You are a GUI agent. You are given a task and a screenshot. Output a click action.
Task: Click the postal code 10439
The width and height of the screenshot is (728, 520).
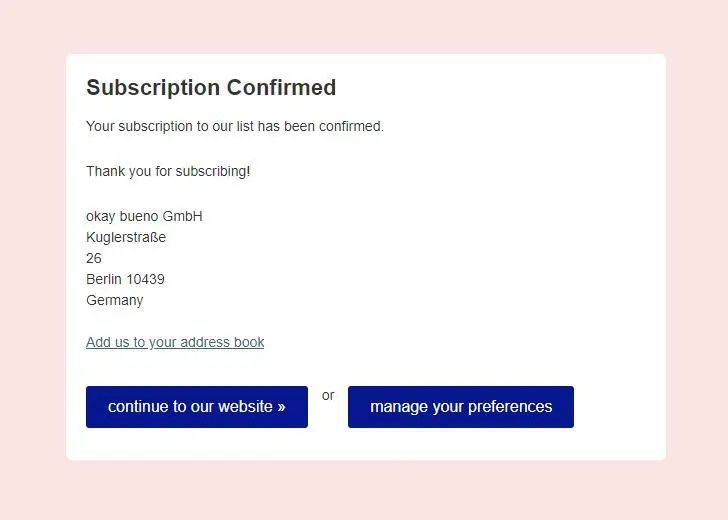click(145, 279)
